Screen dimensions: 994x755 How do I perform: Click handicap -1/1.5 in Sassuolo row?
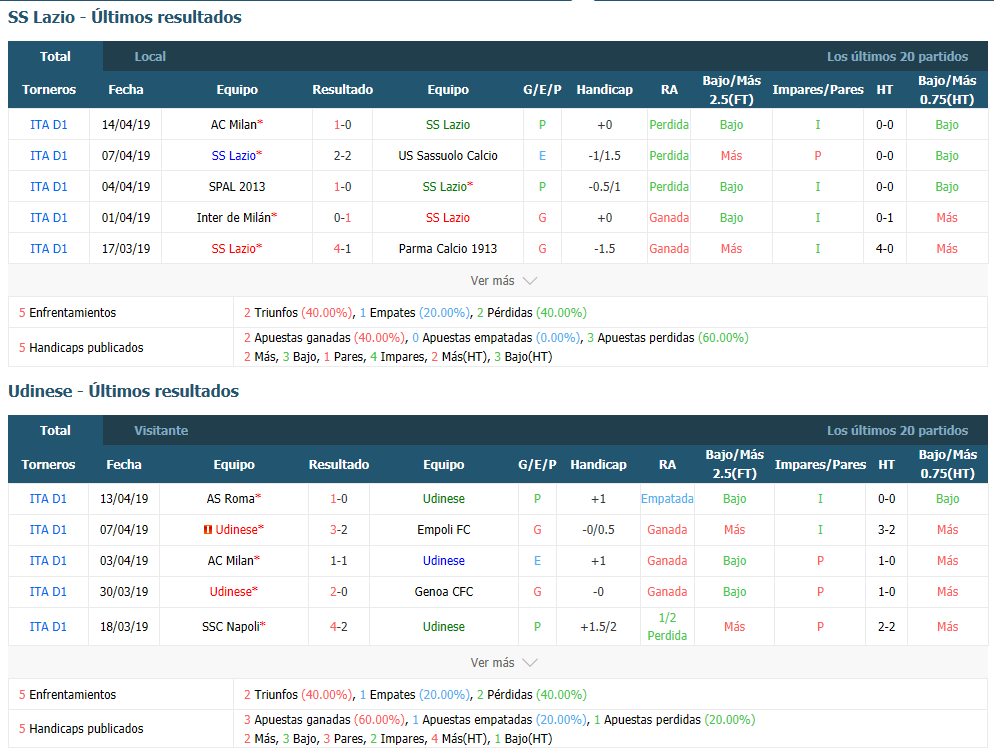[x=605, y=156]
